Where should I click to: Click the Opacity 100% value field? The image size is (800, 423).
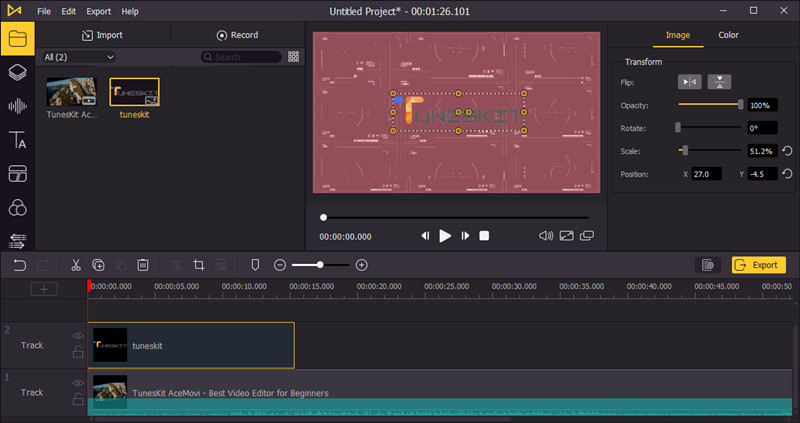click(762, 105)
